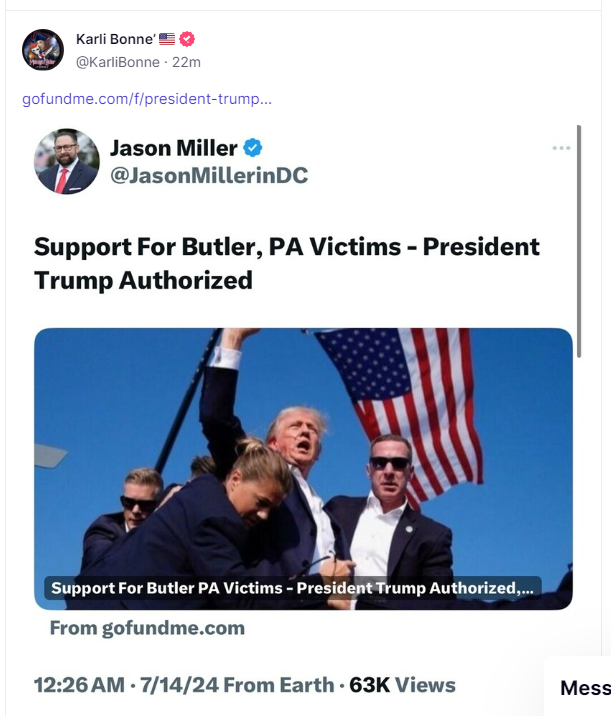Open Karli Bonne' profile avatar

(x=43, y=49)
